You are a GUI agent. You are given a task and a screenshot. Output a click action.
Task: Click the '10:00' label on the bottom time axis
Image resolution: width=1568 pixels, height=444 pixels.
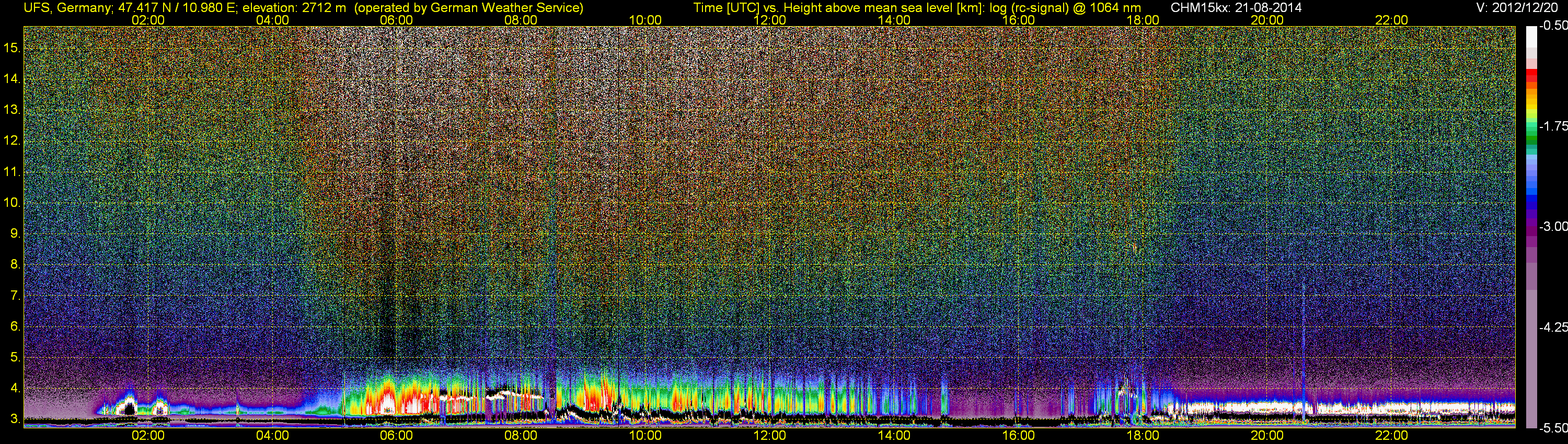645,436
